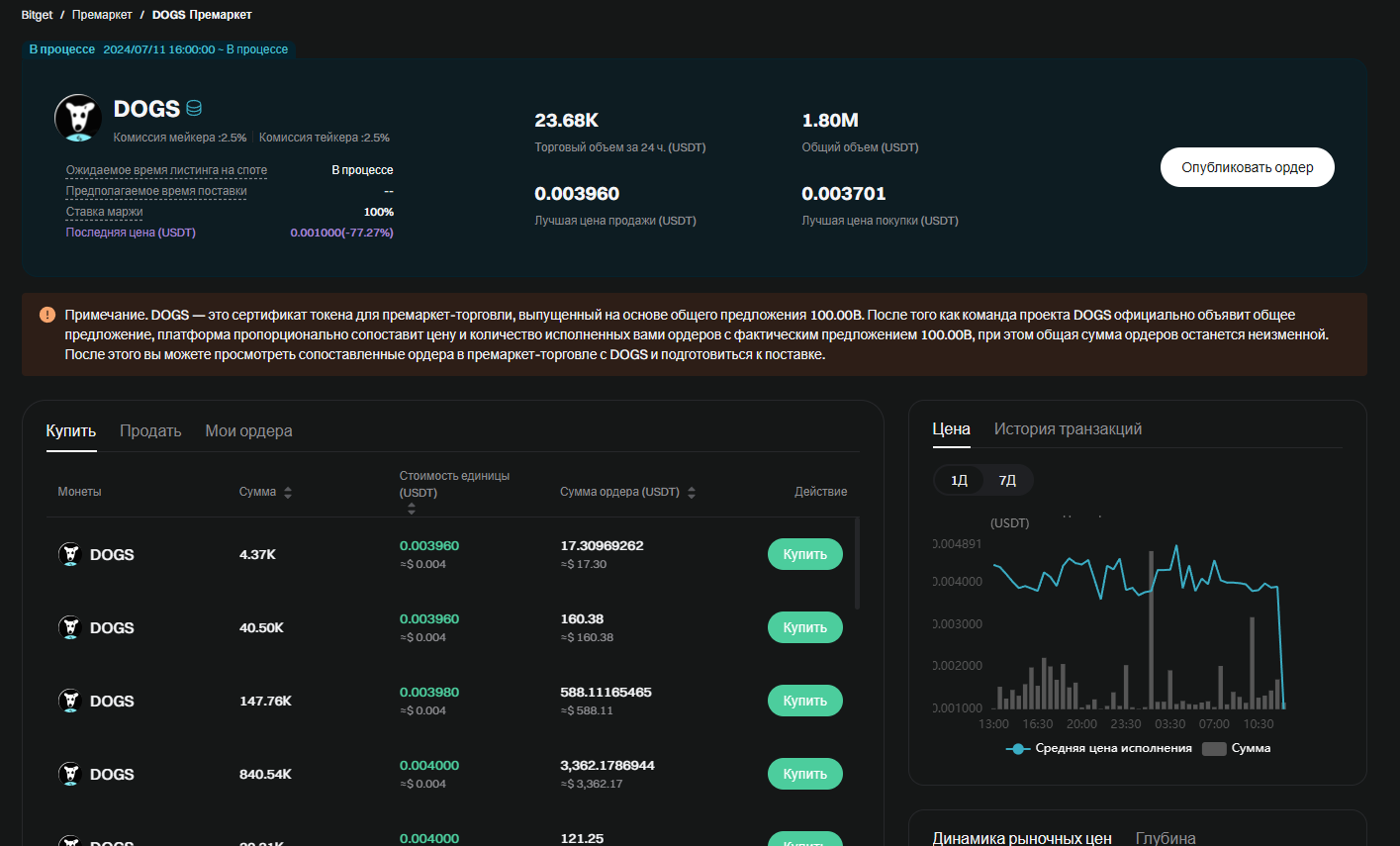Click the orange warning icon in the note
The width and height of the screenshot is (1400, 846).
point(47,315)
